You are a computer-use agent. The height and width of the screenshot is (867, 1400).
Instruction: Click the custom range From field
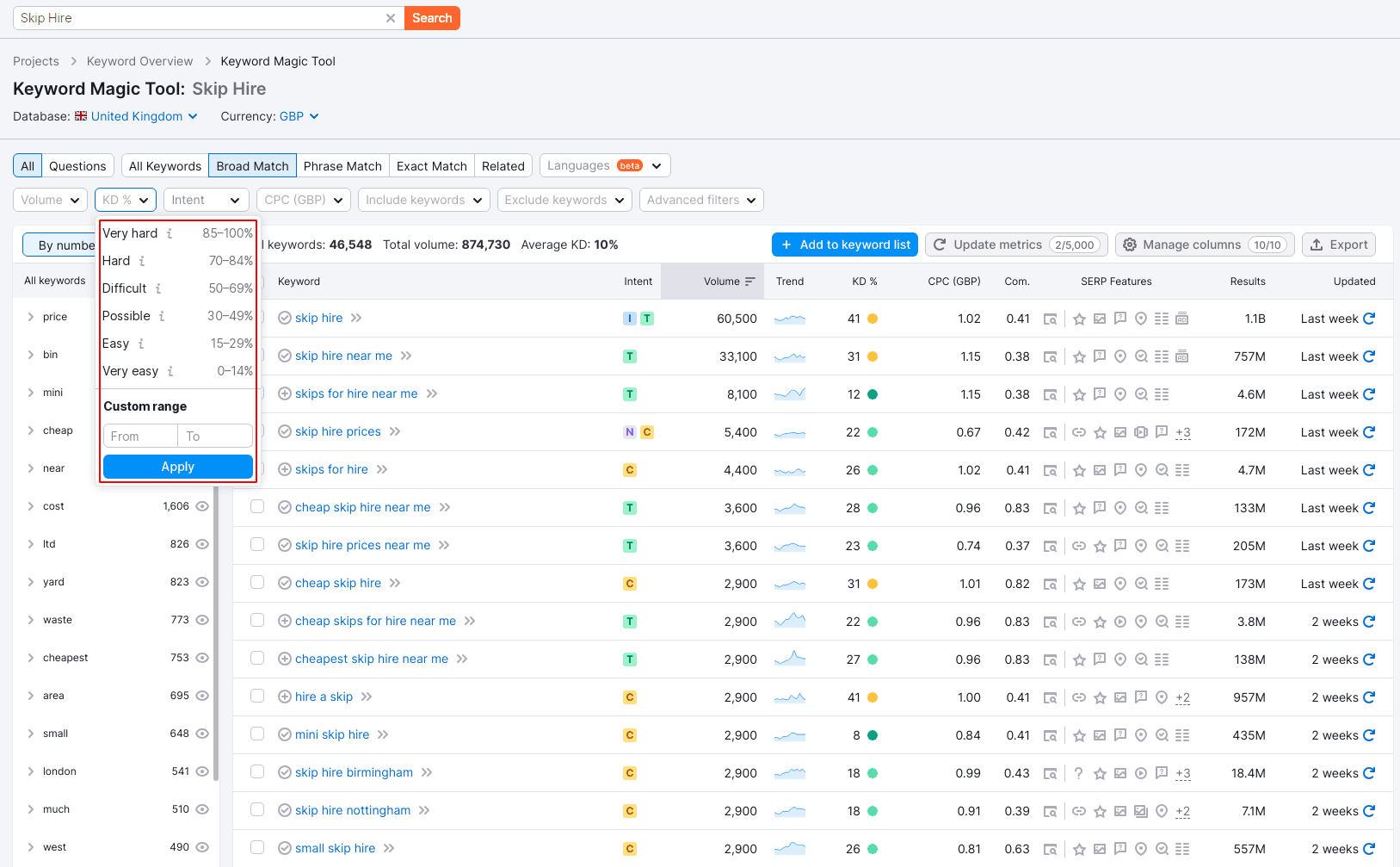140,437
